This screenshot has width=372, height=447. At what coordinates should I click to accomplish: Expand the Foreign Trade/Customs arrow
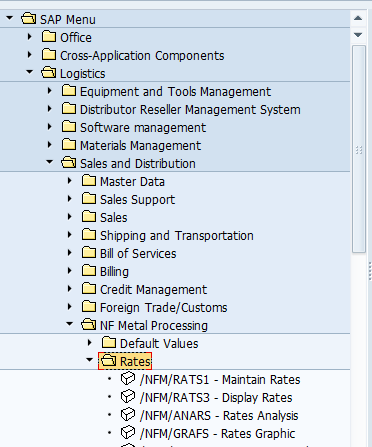point(70,306)
